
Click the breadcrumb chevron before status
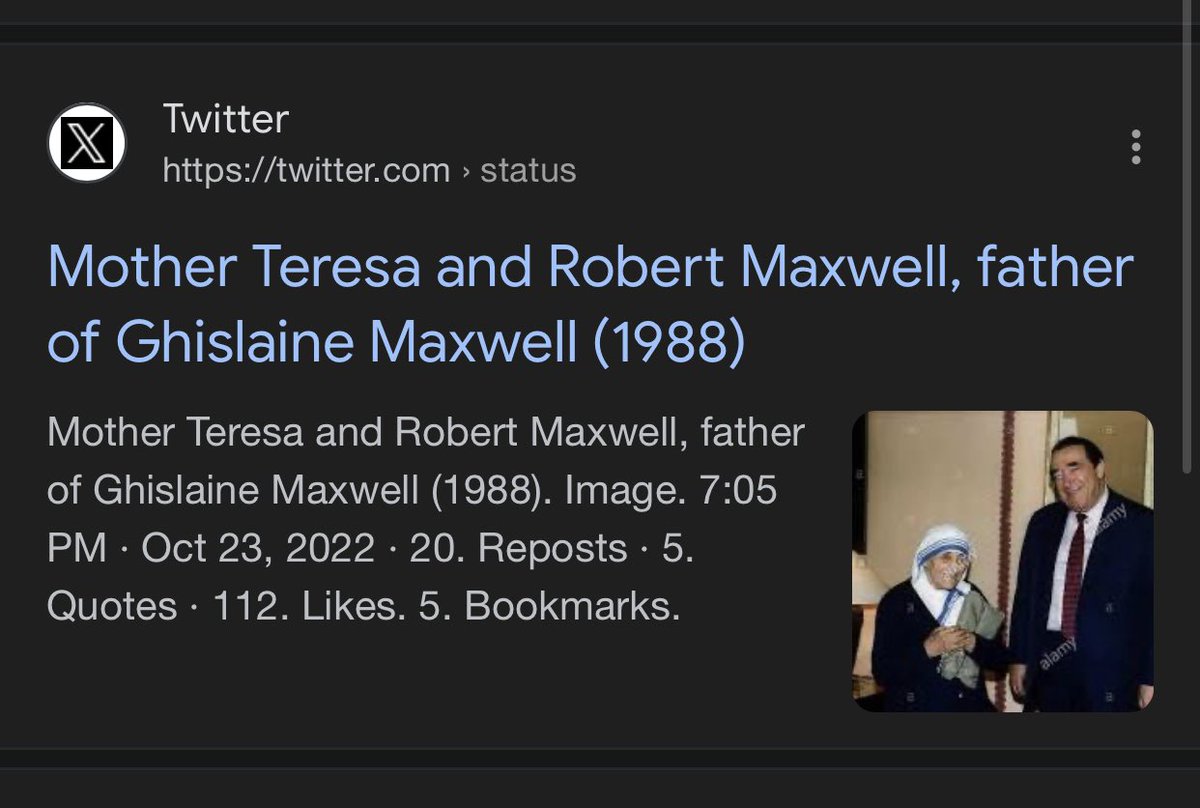(x=465, y=171)
